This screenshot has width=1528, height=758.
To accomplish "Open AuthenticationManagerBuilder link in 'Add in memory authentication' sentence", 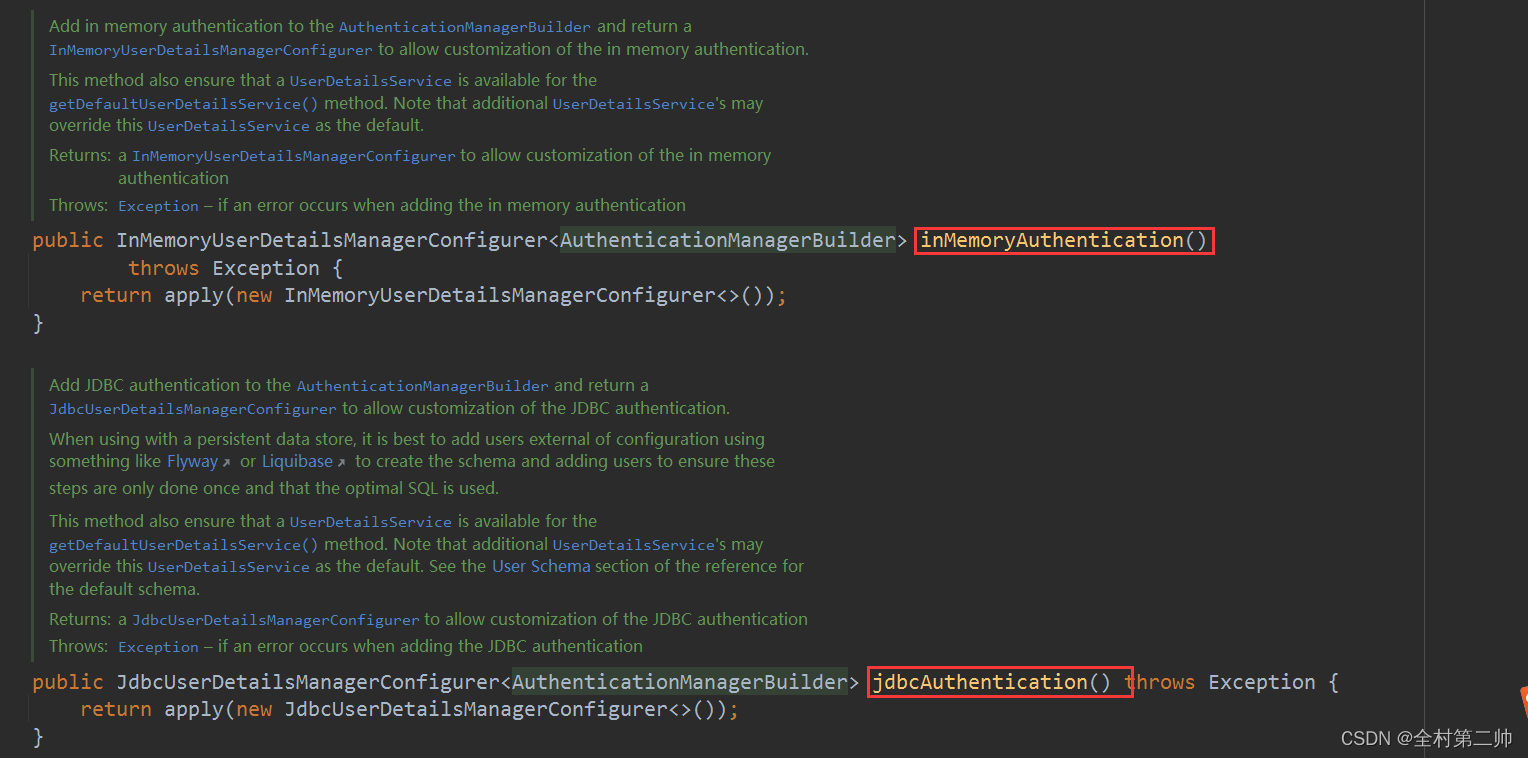I will coord(465,27).
